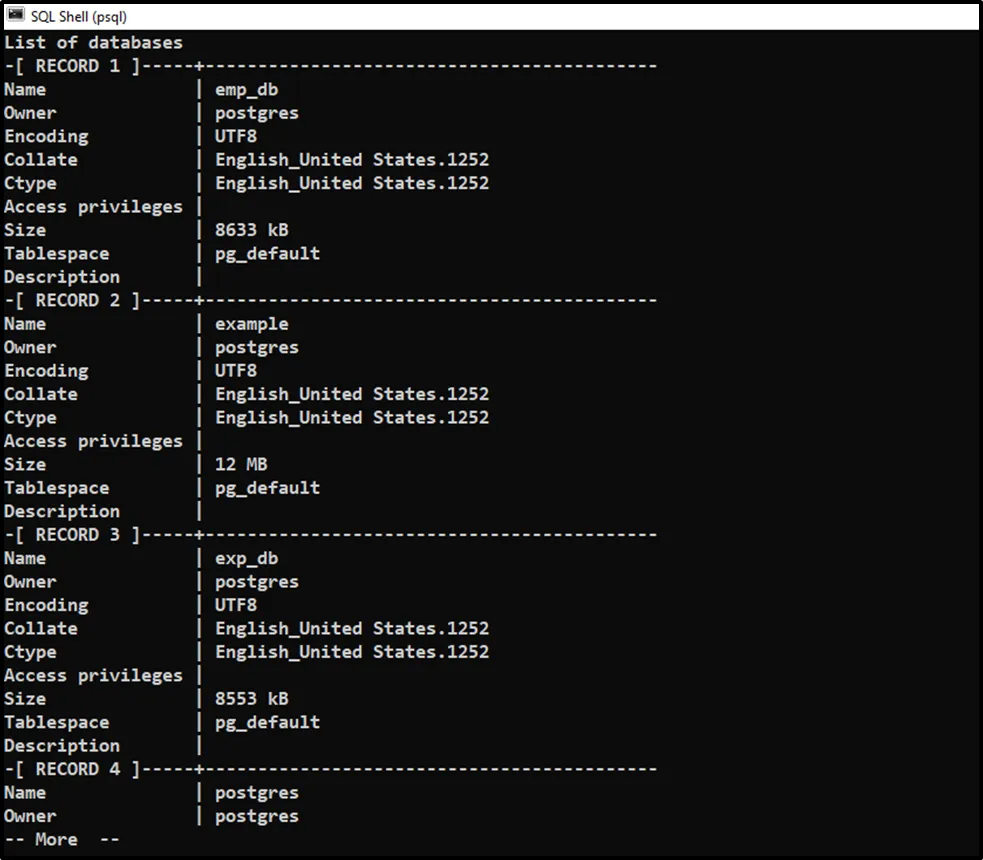Image resolution: width=983 pixels, height=860 pixels.
Task: Click the 8553 kB size value
Action: pos(252,699)
